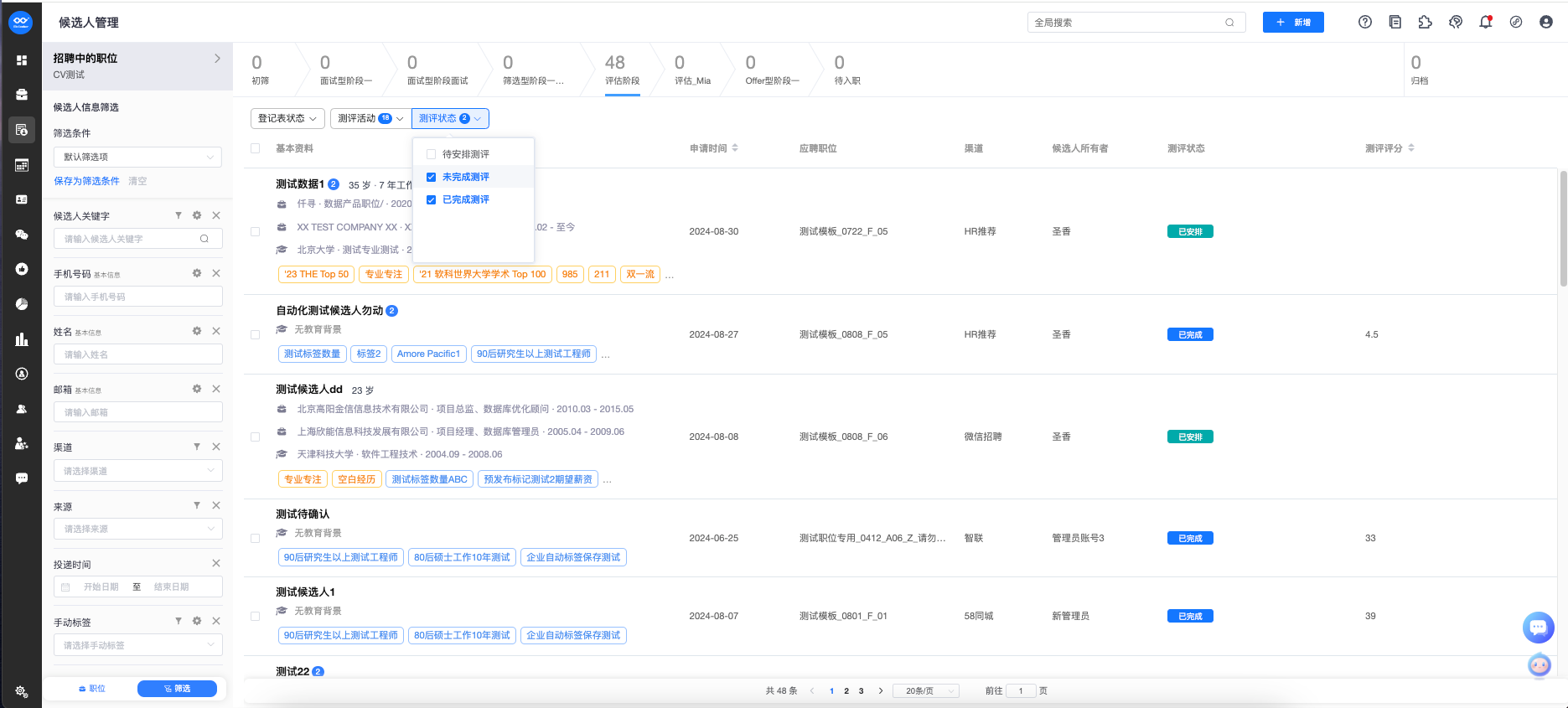Check the 待安排测评 option

click(x=431, y=154)
